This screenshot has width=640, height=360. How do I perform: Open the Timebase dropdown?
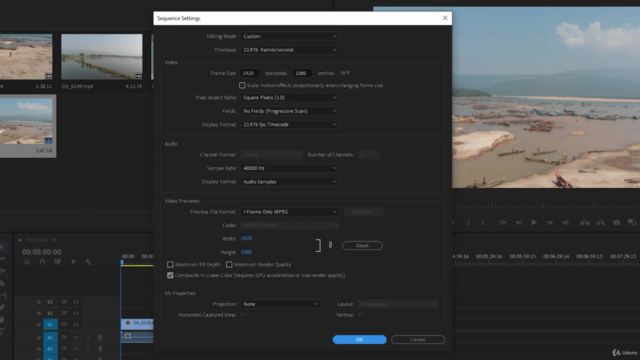(289, 50)
